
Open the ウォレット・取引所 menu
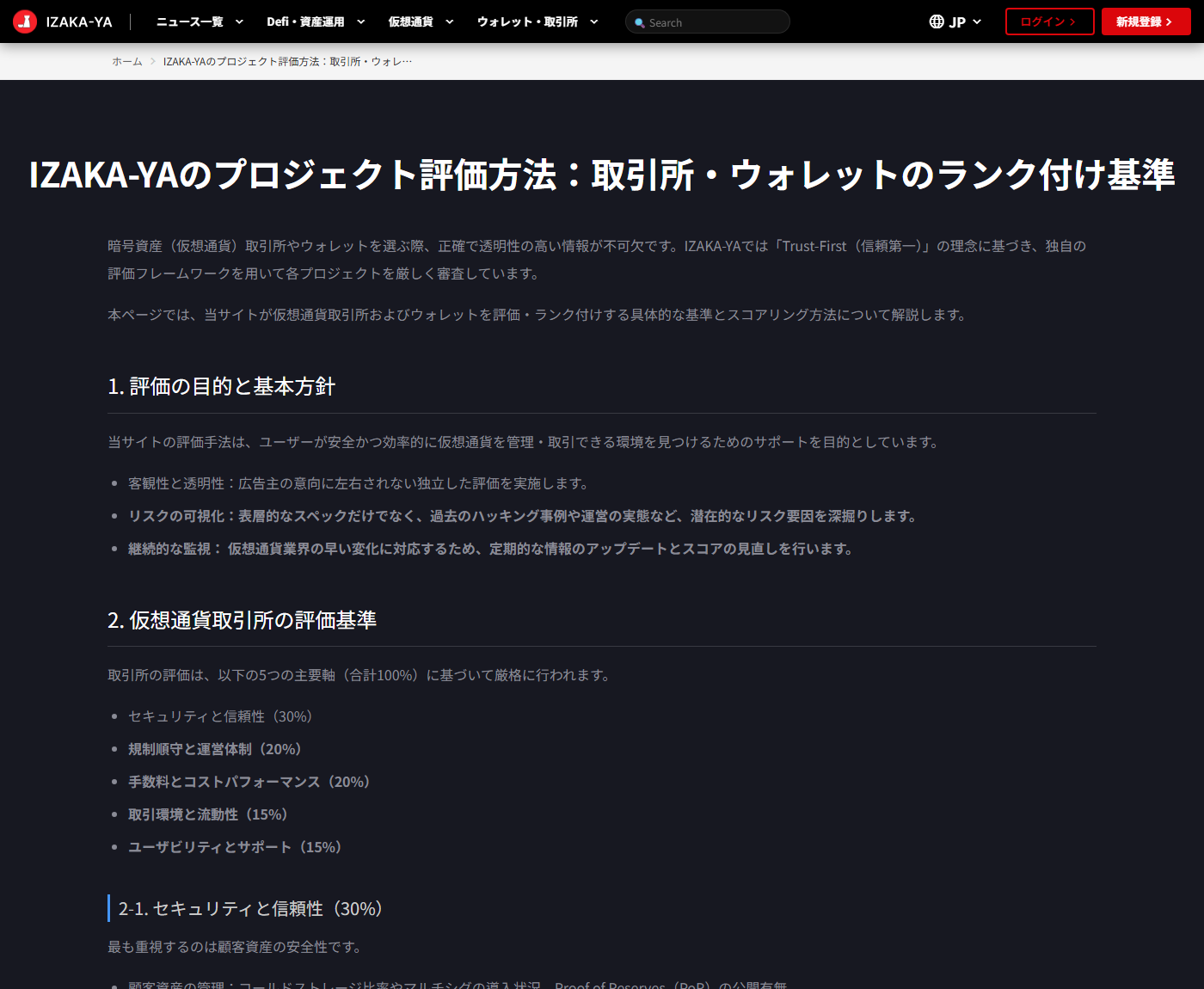(527, 21)
